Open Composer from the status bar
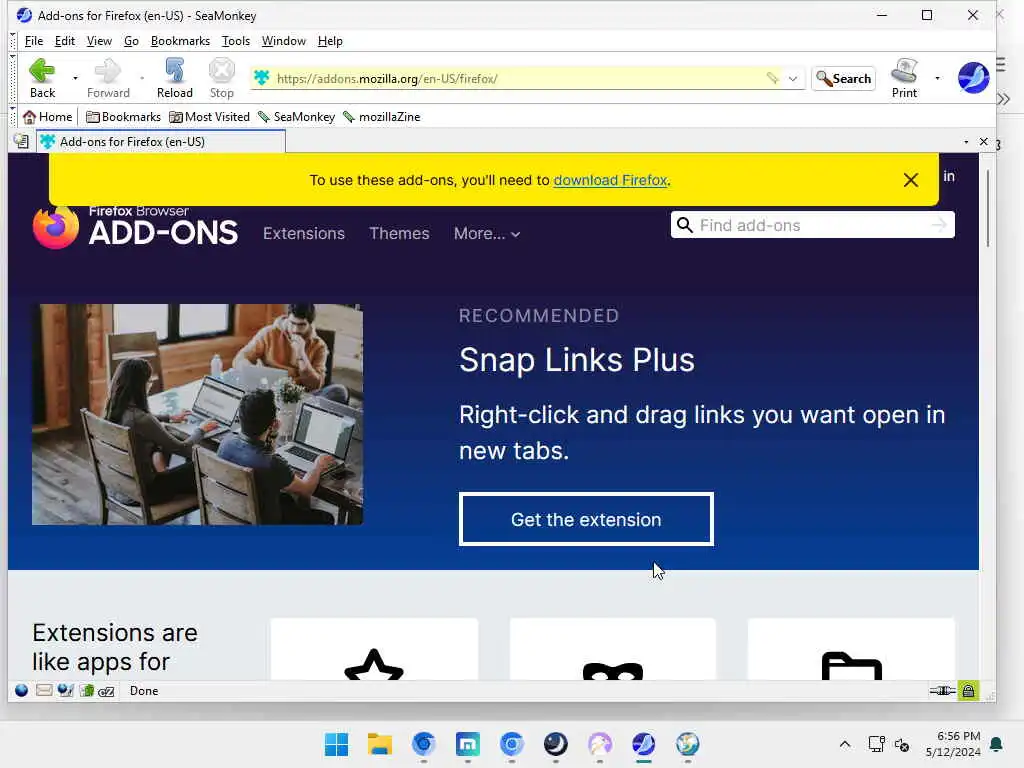 point(65,690)
